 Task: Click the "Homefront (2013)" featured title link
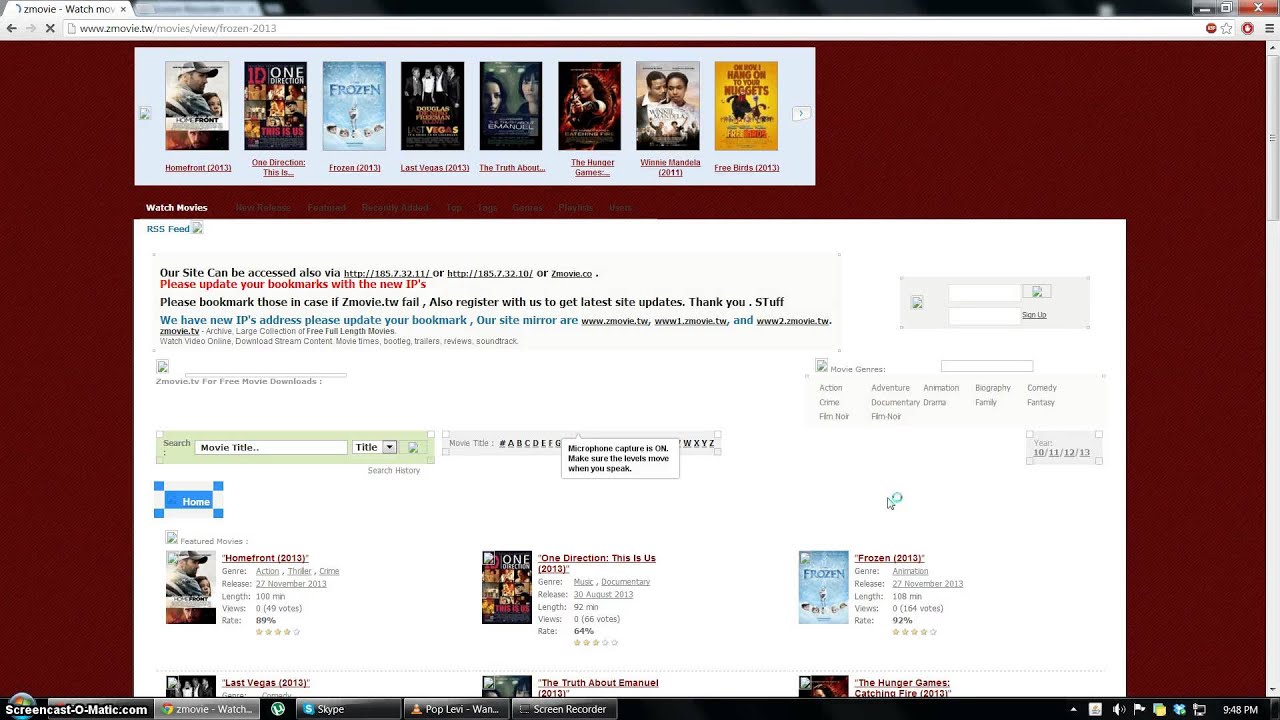265,558
